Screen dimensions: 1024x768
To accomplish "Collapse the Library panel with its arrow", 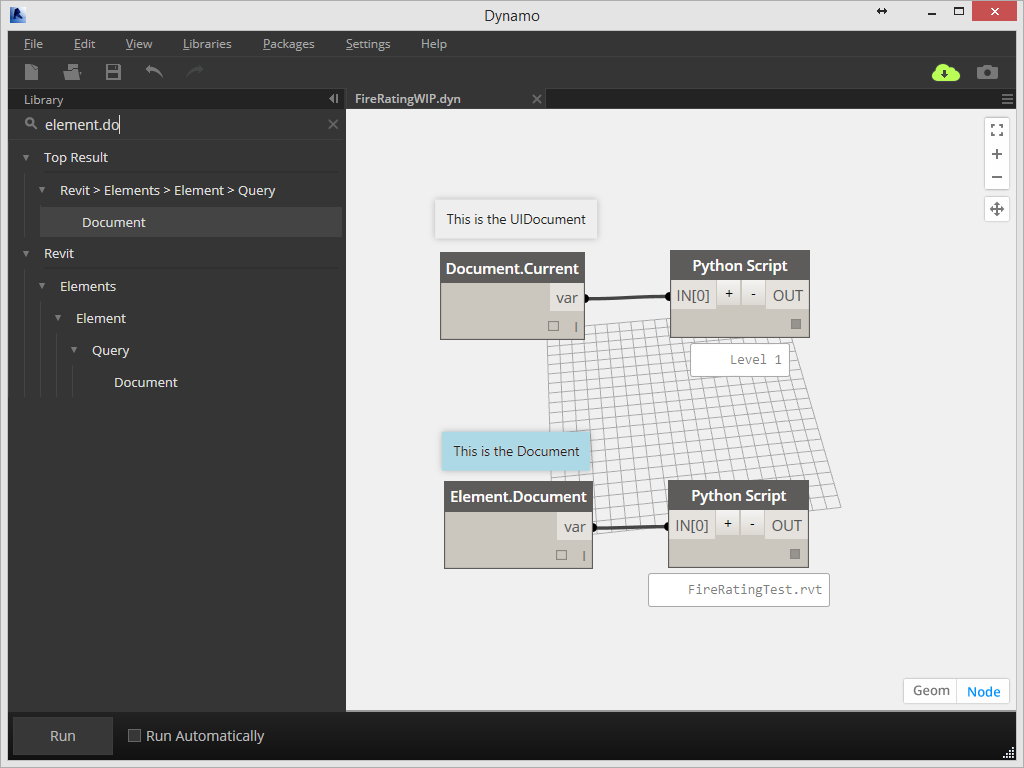I will (333, 98).
